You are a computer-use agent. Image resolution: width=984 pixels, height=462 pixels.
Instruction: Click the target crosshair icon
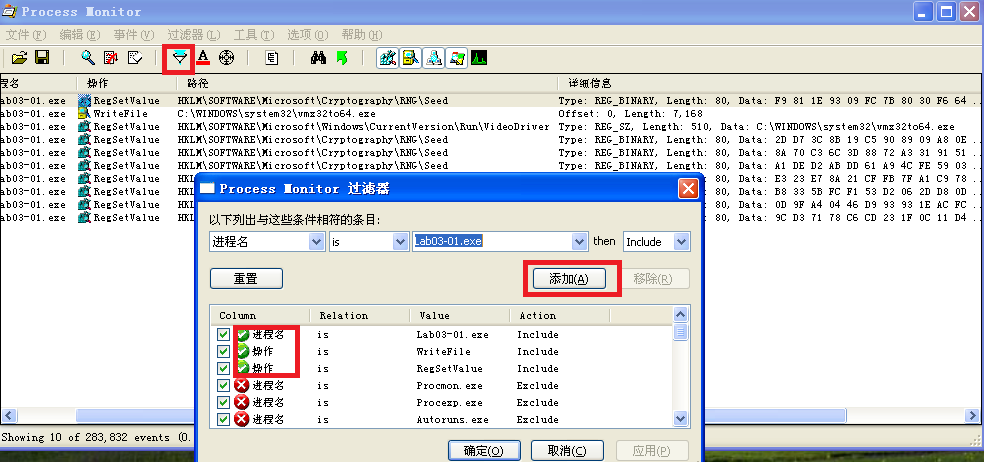pyautogui.click(x=226, y=58)
